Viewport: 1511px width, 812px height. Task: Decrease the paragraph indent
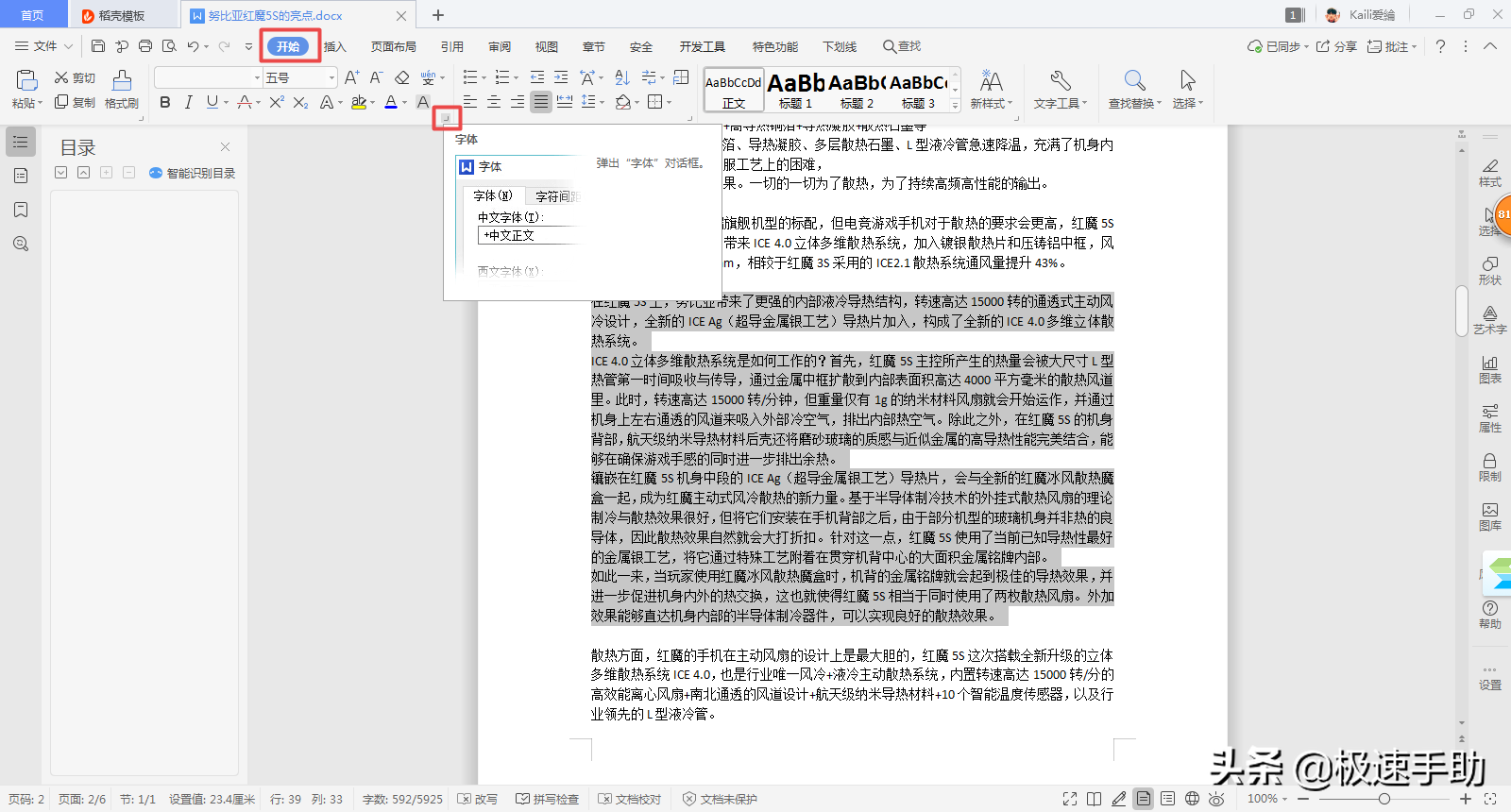coord(537,77)
